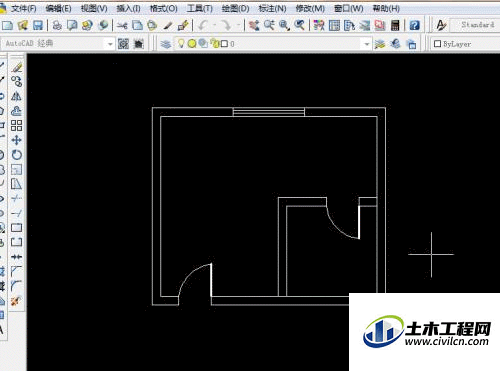
Task: Select the Join tool
Action: tap(16, 257)
